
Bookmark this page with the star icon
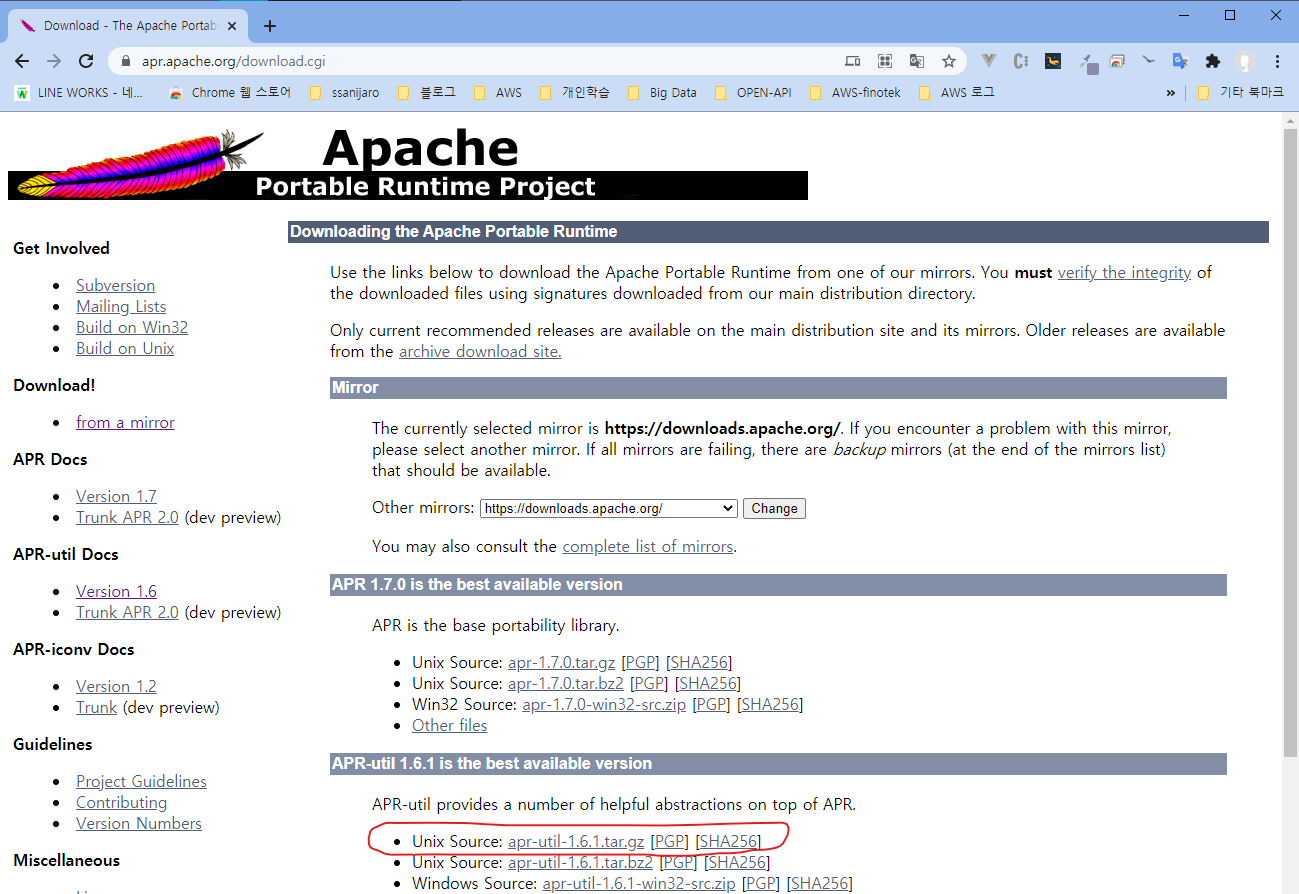(x=949, y=61)
